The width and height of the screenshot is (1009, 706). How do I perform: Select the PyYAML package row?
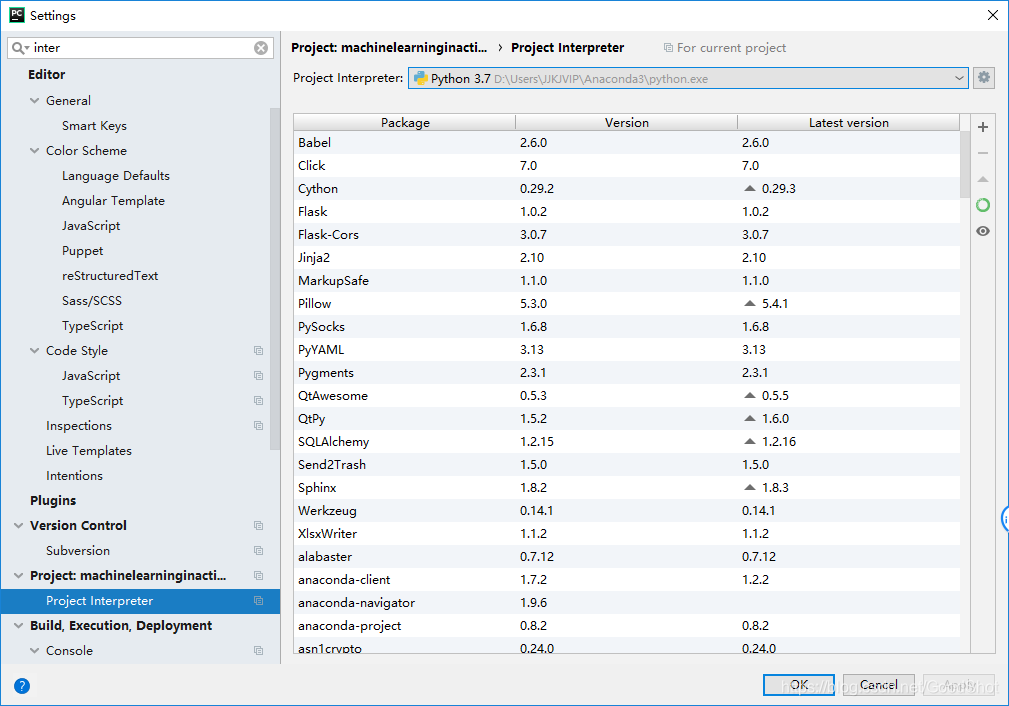tap(627, 349)
